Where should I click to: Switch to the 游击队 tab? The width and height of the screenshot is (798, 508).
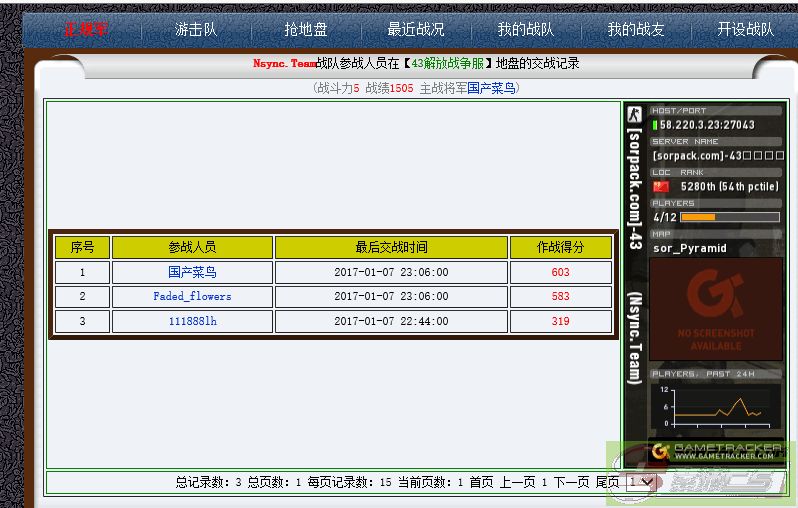[196, 29]
